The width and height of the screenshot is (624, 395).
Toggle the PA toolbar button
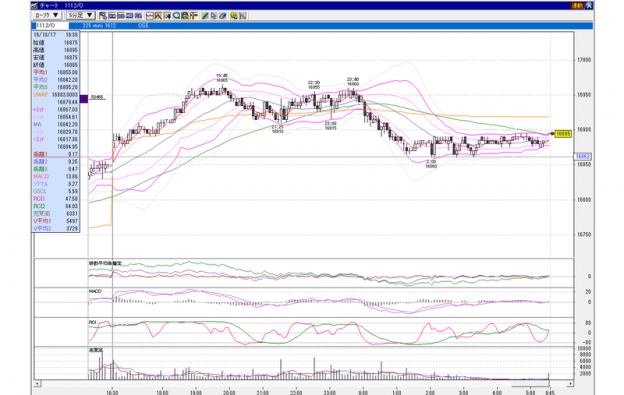tap(138, 16)
